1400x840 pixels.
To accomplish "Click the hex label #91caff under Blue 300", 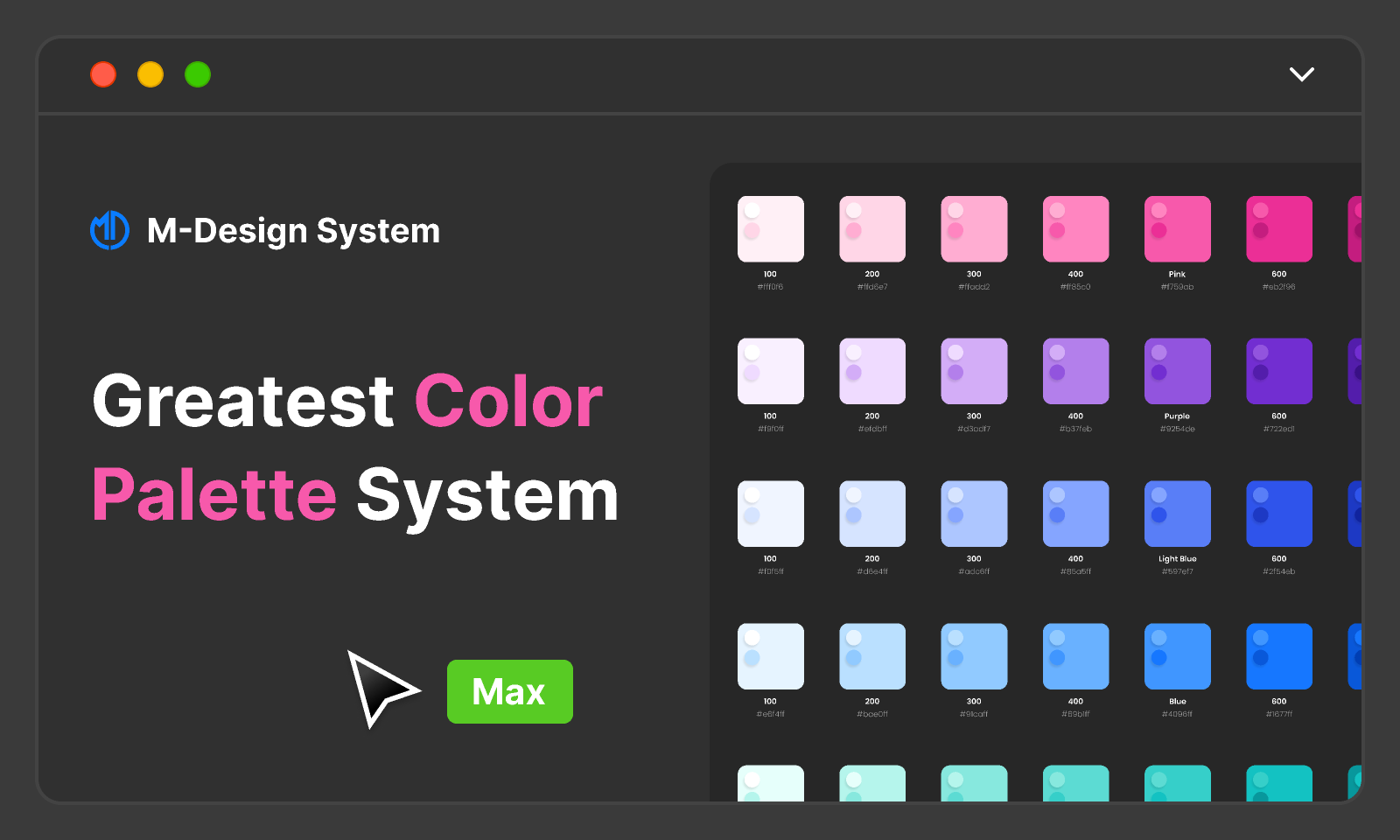I will (x=974, y=713).
